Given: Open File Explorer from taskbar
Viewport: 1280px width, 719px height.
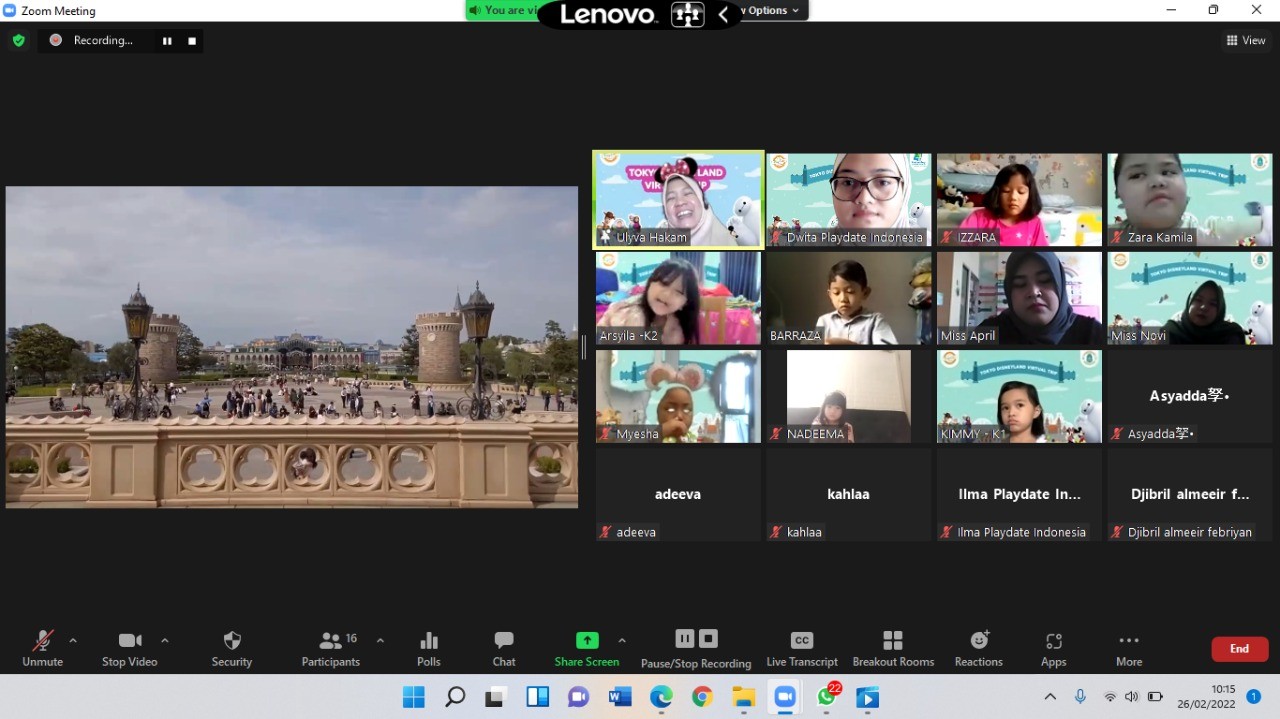Looking at the screenshot, I should click(743, 697).
